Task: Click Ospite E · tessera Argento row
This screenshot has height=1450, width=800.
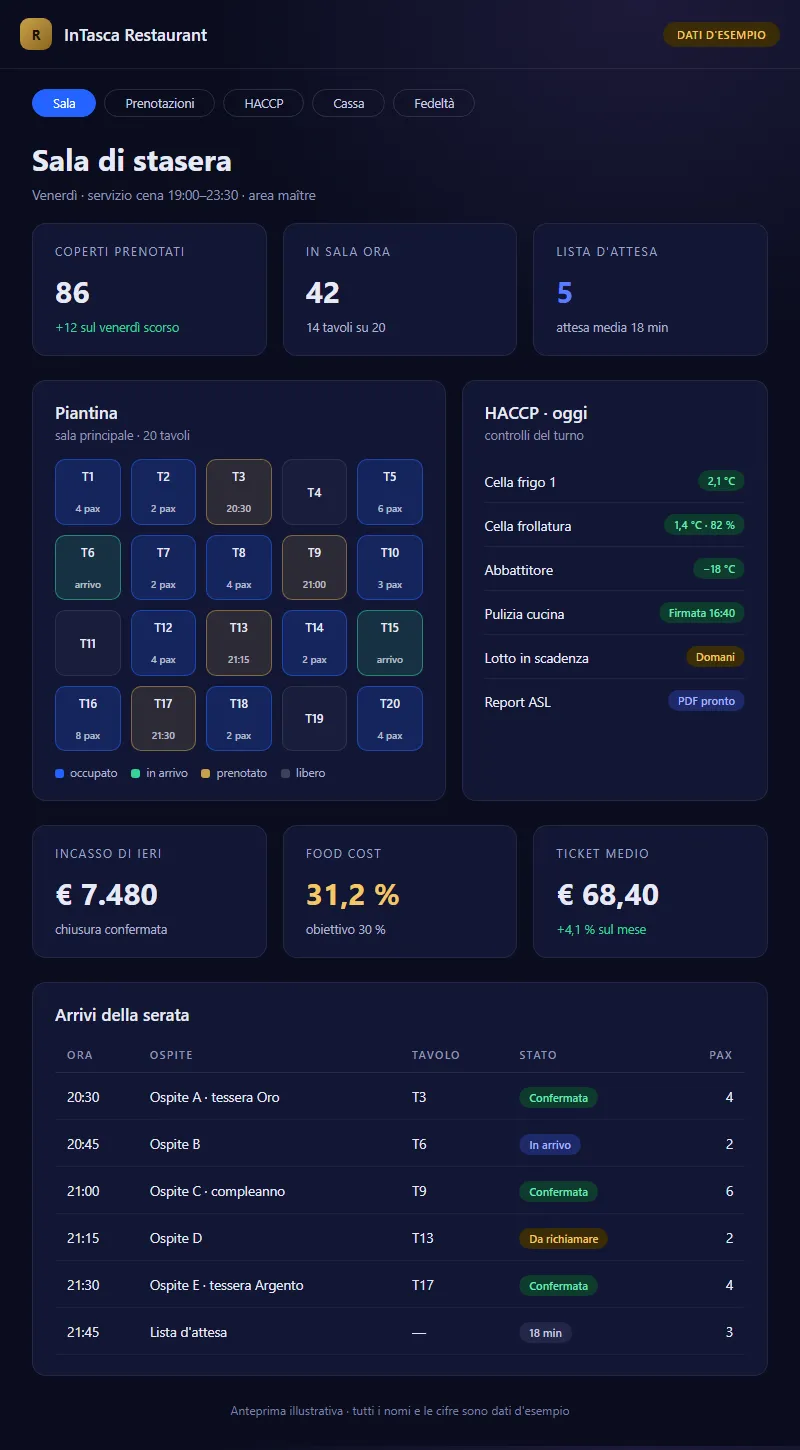Action: pyautogui.click(x=400, y=1286)
